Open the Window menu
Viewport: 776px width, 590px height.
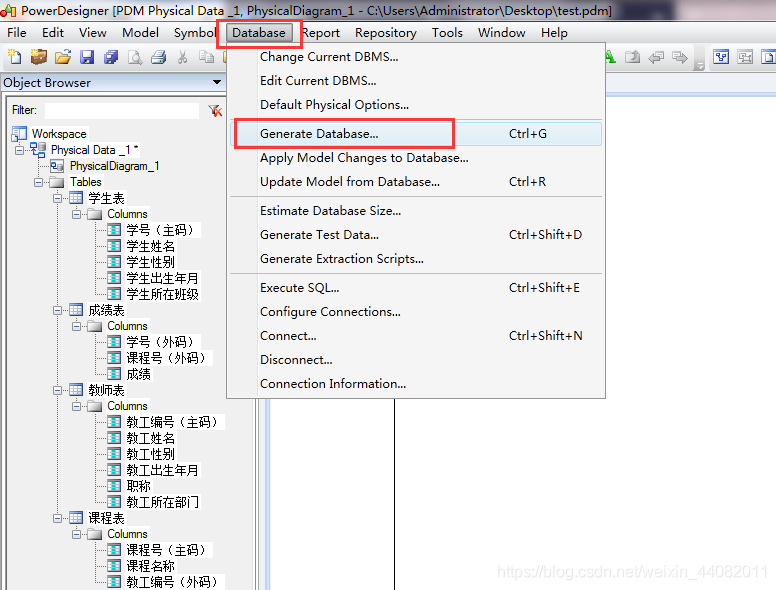coord(501,33)
